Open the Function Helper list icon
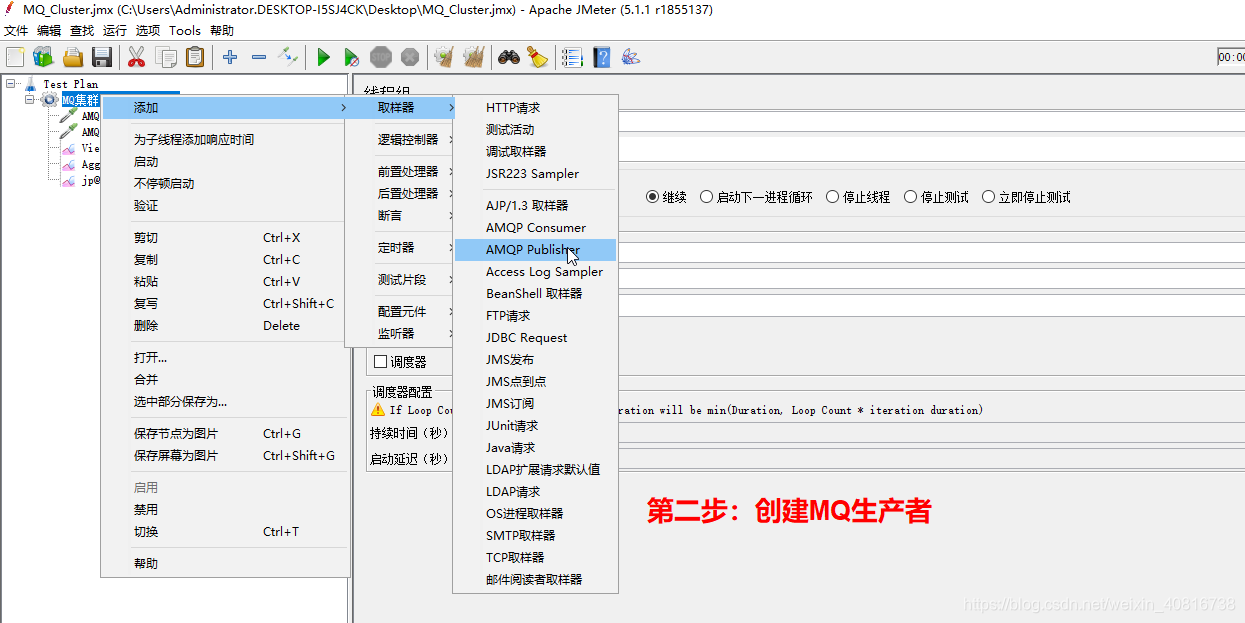The image size is (1245, 623). 572,57
